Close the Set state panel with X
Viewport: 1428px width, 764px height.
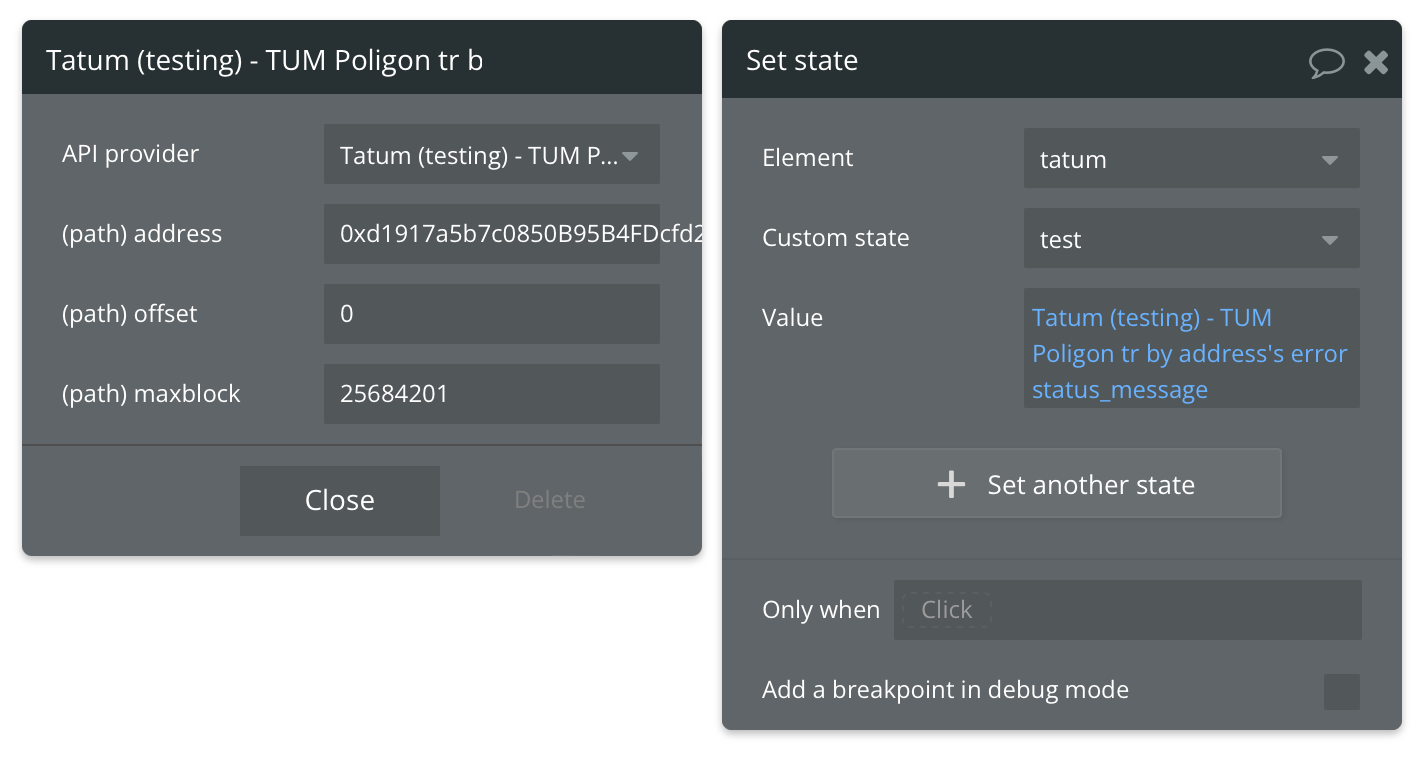click(x=1376, y=63)
